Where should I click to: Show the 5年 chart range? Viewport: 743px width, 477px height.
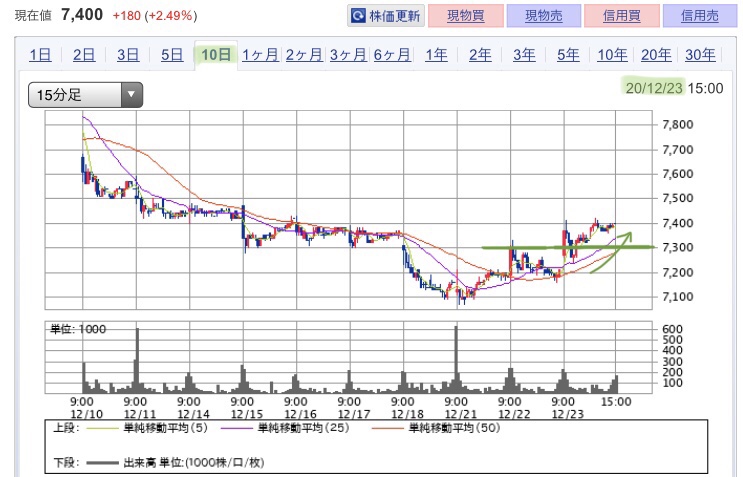click(x=568, y=55)
